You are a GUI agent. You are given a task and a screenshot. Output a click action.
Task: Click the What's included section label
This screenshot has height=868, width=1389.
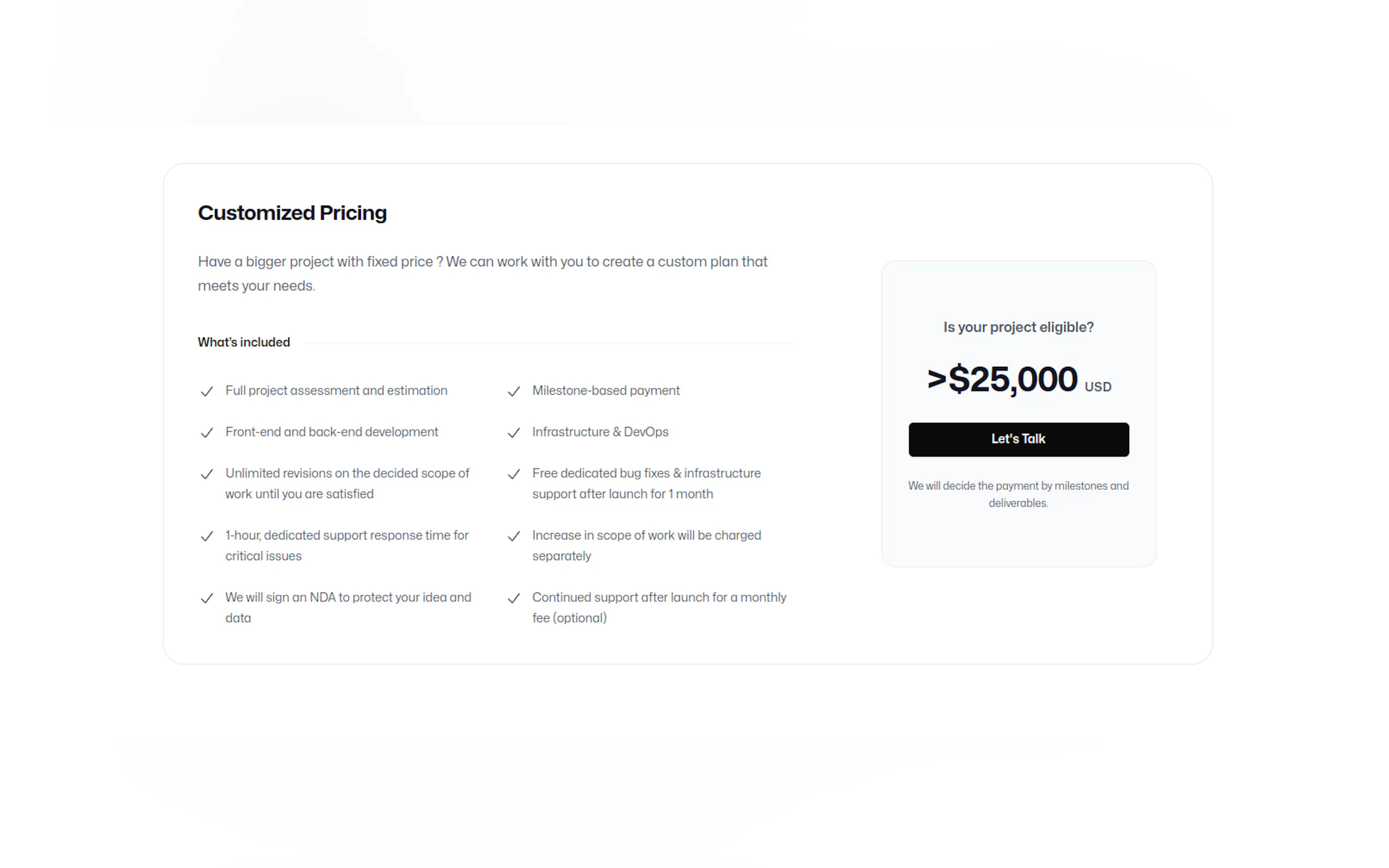244,342
